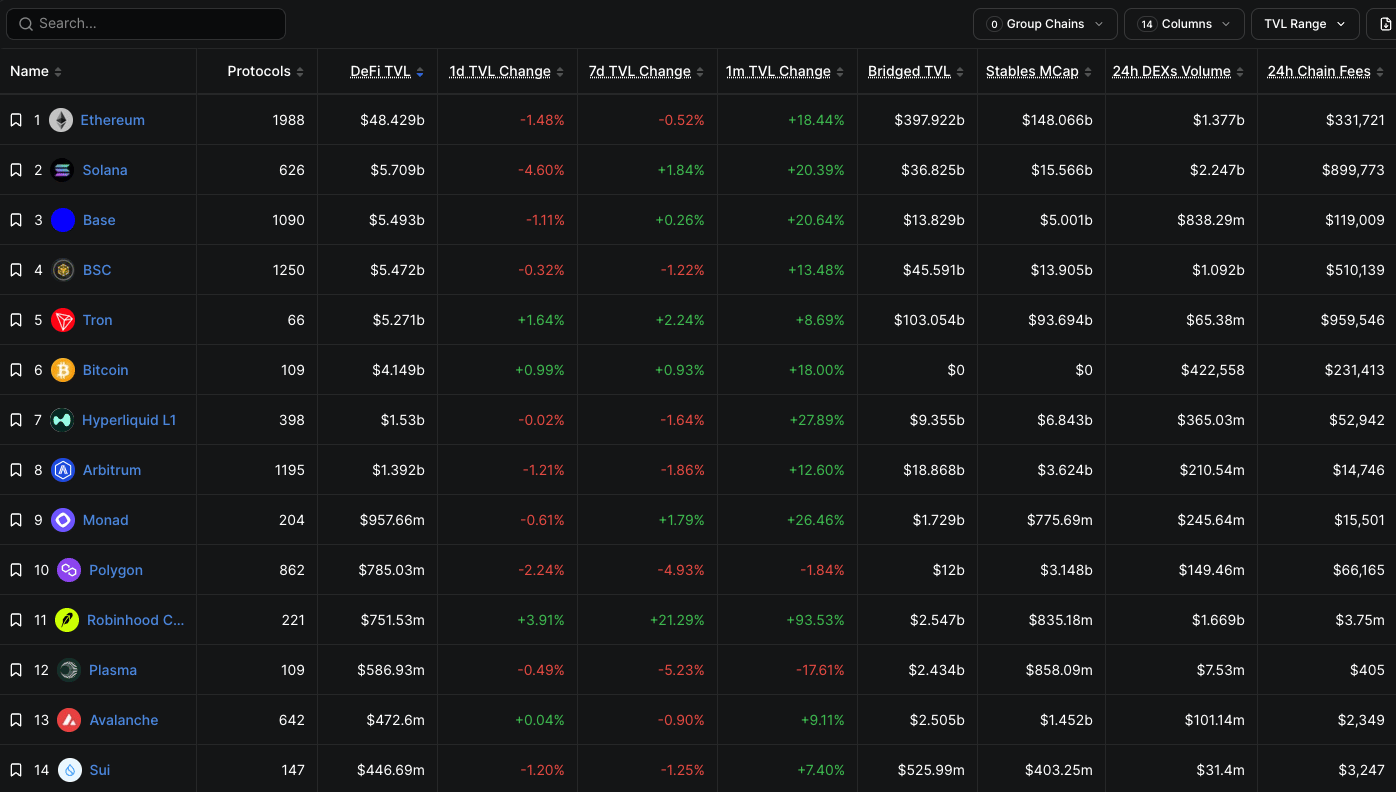Open the Sui chain link
The image size is (1396, 792).
(x=100, y=770)
